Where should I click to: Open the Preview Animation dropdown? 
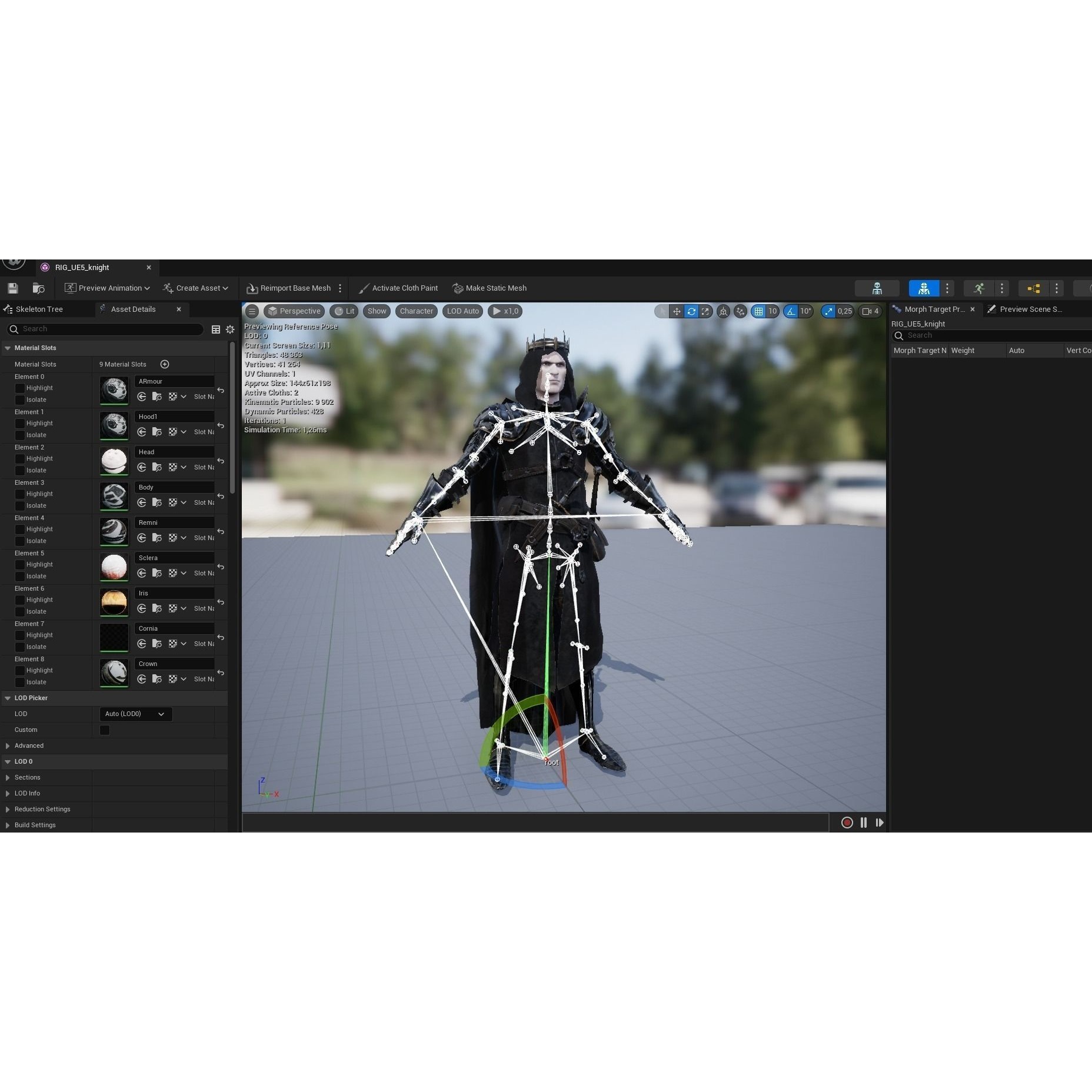107,288
